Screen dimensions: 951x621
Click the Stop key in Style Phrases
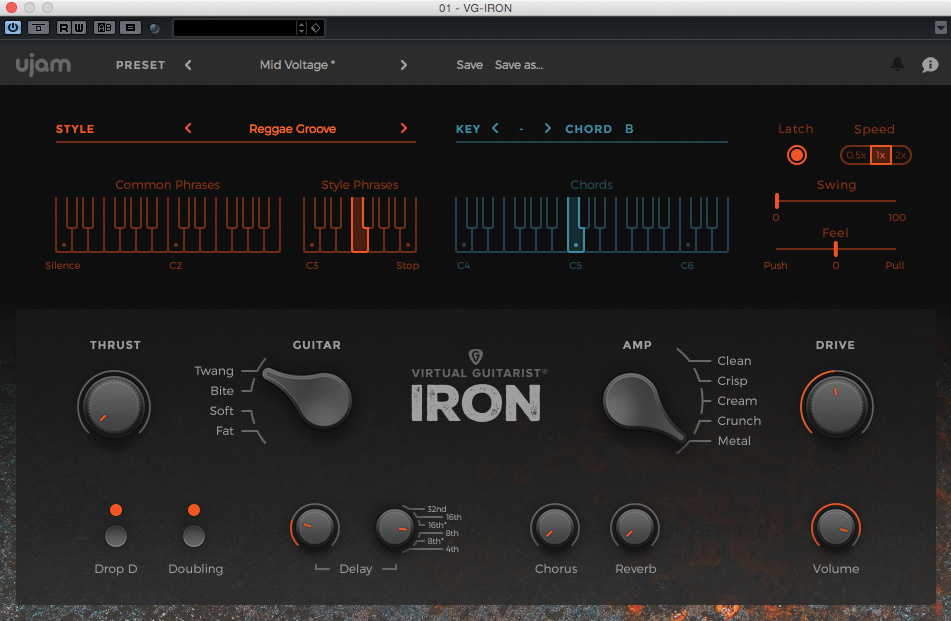[x=408, y=240]
